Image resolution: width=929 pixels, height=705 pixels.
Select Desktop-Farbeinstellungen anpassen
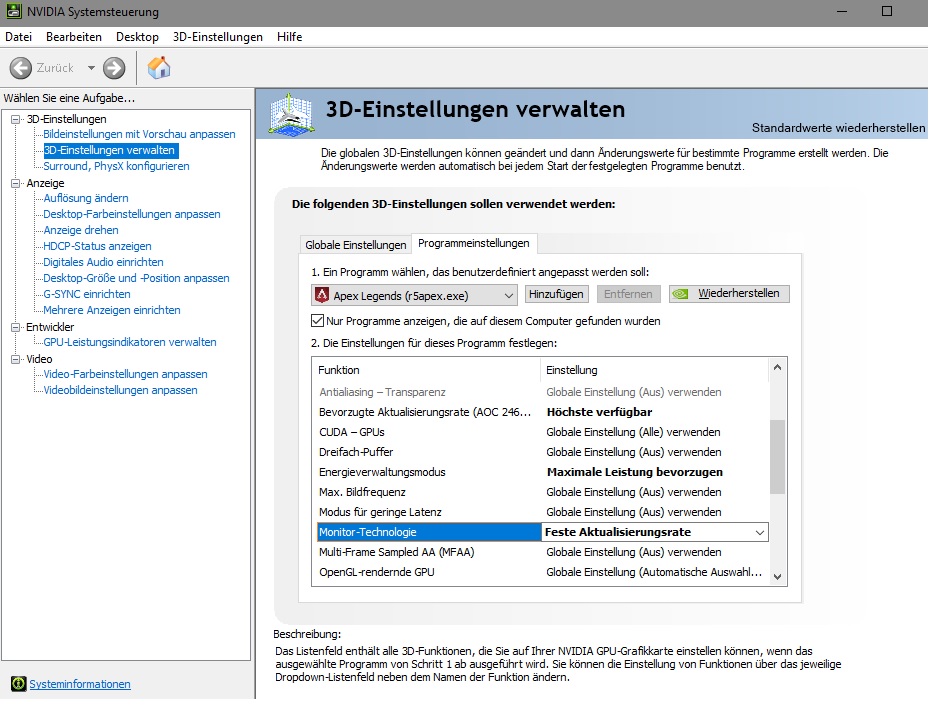click(132, 214)
